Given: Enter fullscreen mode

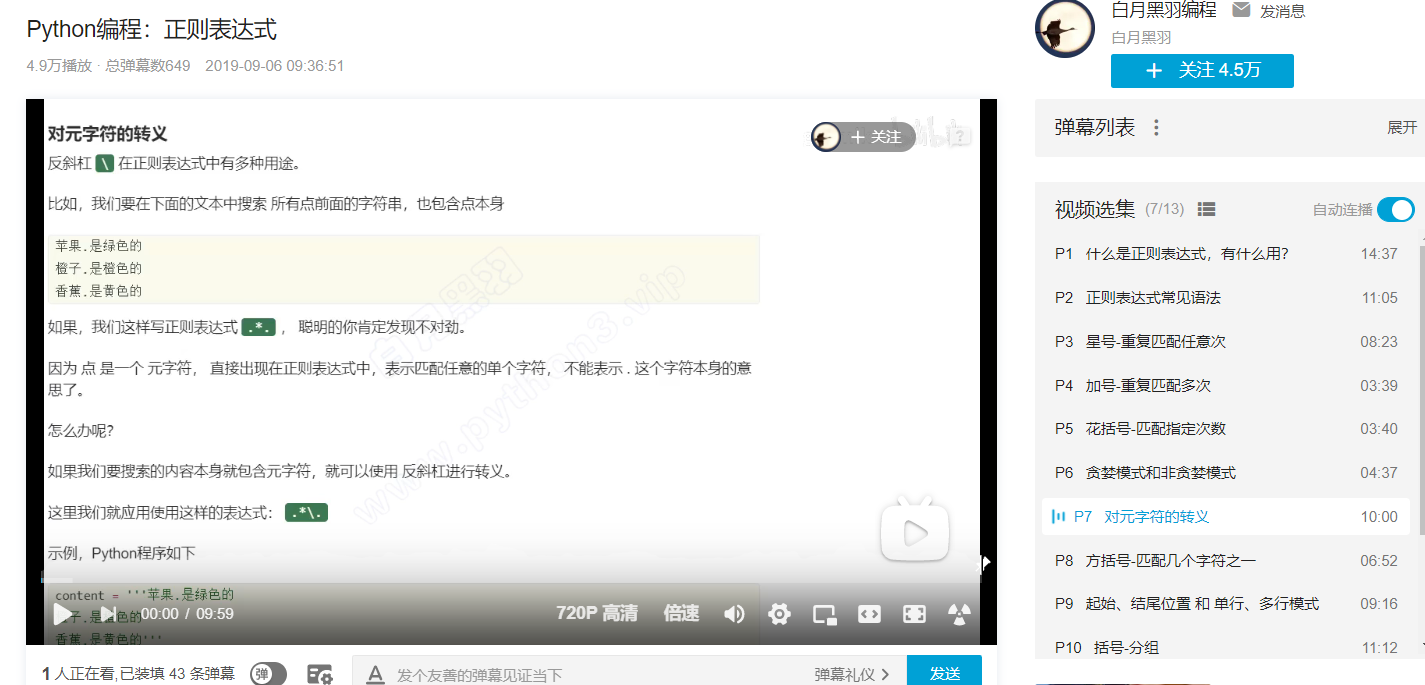Looking at the screenshot, I should point(914,614).
